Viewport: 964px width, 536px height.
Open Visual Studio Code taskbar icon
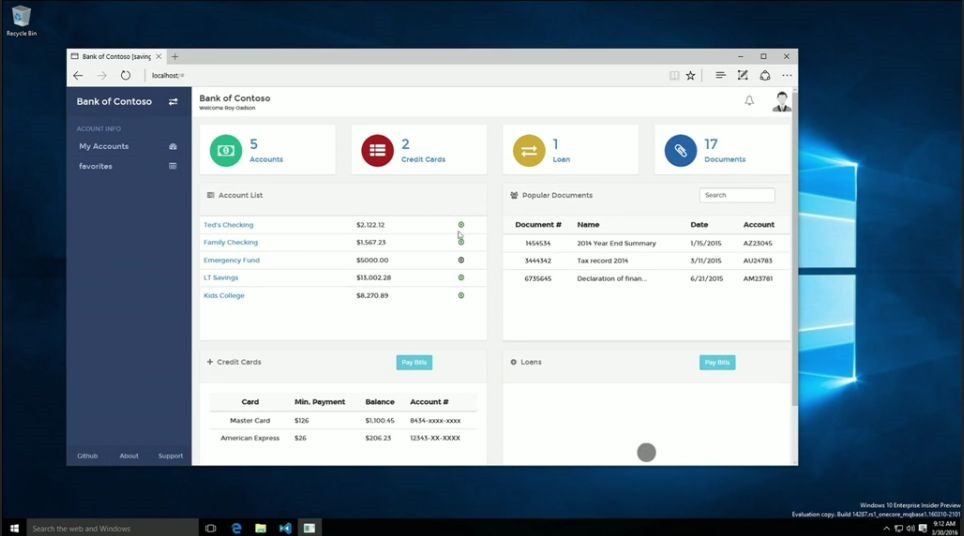pos(285,528)
